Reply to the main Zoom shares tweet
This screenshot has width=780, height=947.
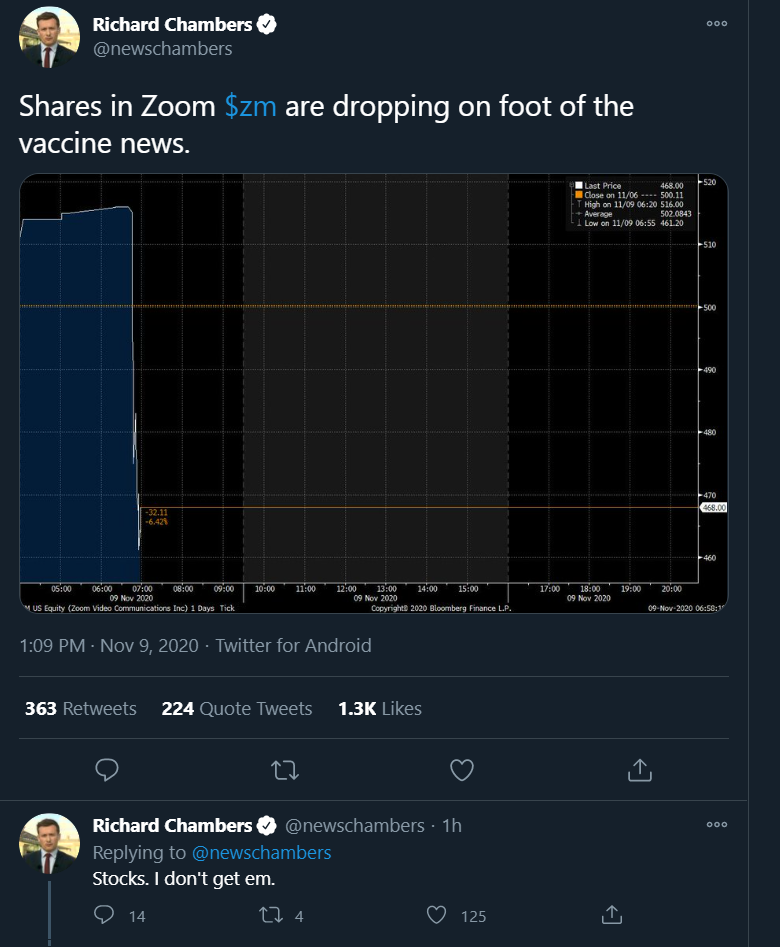[107, 769]
